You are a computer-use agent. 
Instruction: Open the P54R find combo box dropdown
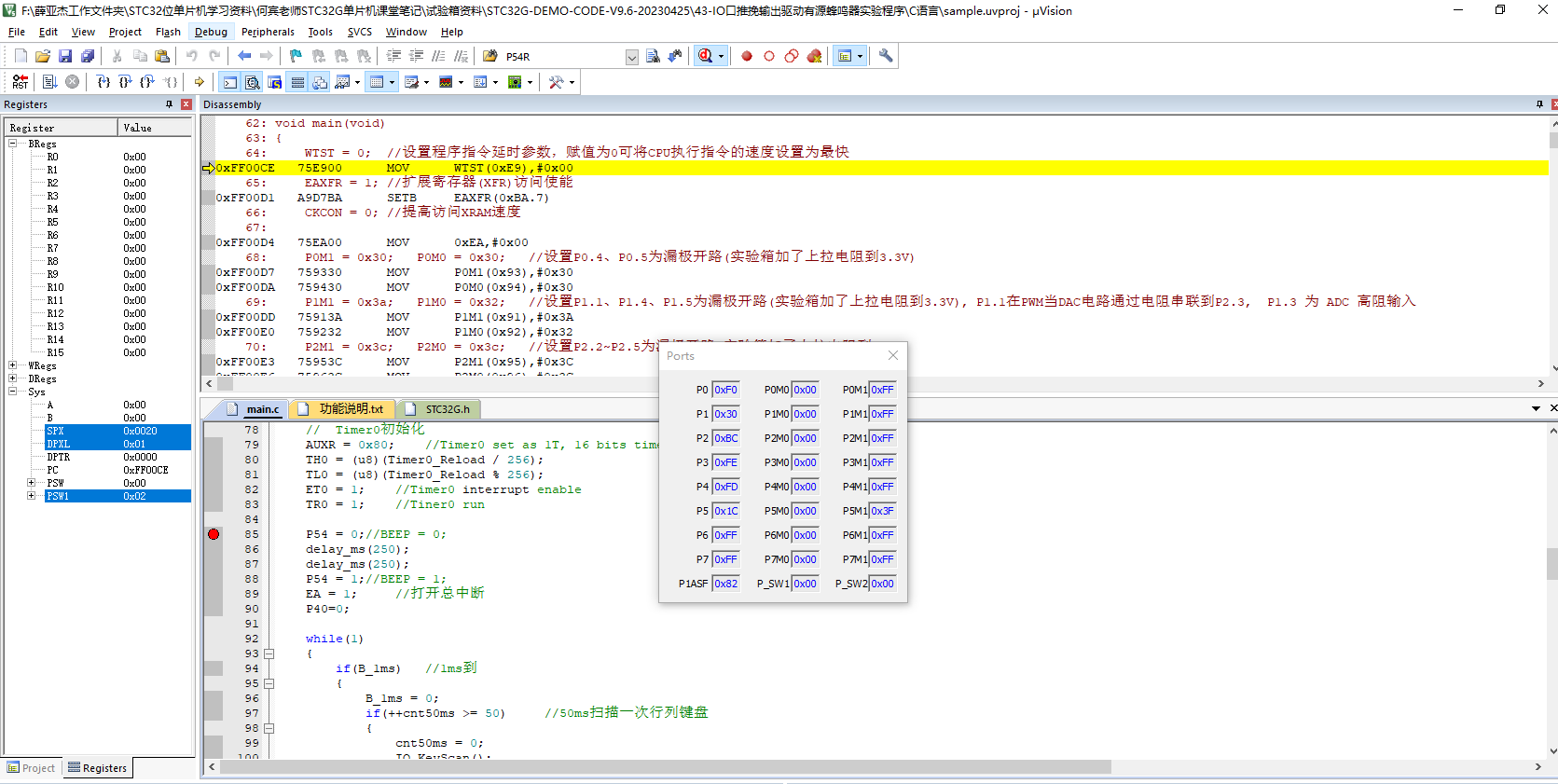pyautogui.click(x=632, y=57)
